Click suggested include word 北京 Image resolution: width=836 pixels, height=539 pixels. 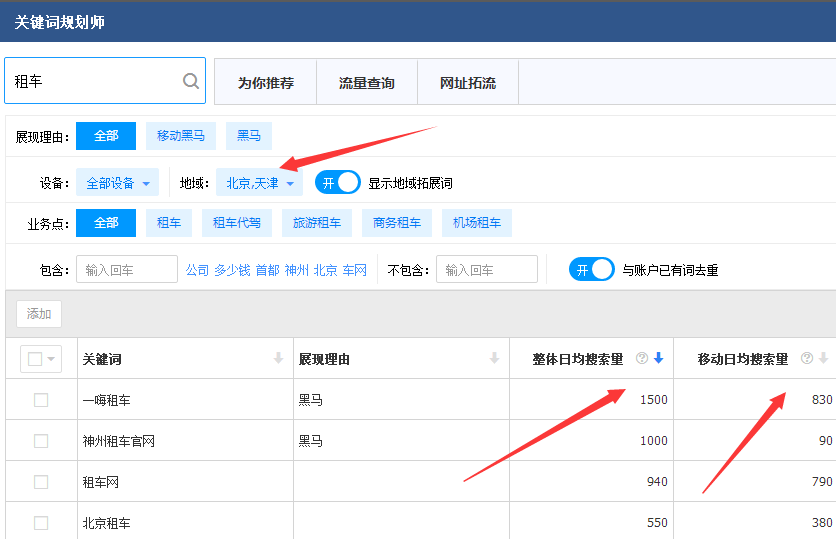[x=325, y=270]
